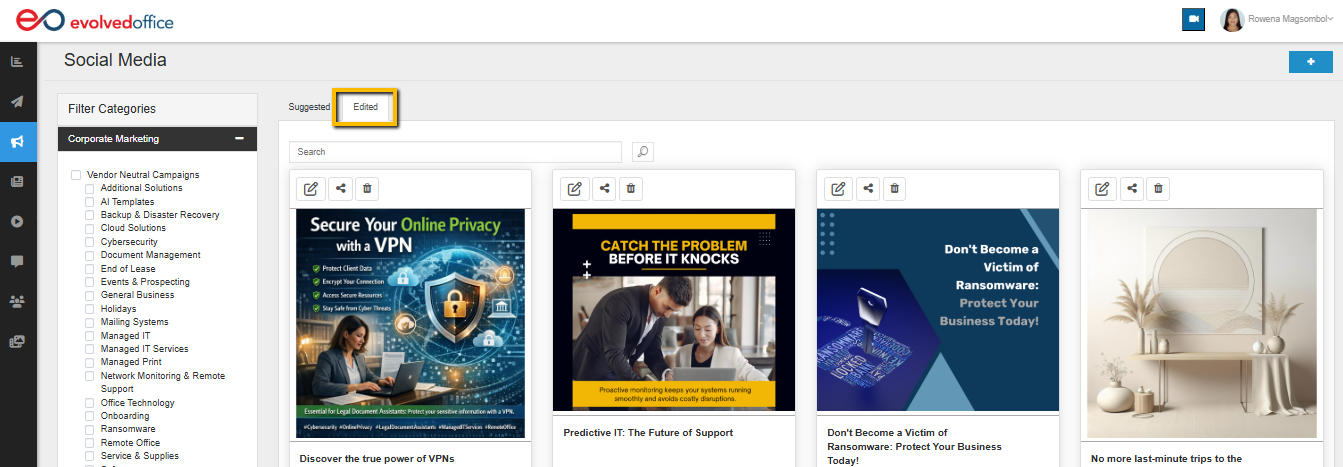Click the magnifier search icon button
The height and width of the screenshot is (467, 1343).
tap(642, 152)
